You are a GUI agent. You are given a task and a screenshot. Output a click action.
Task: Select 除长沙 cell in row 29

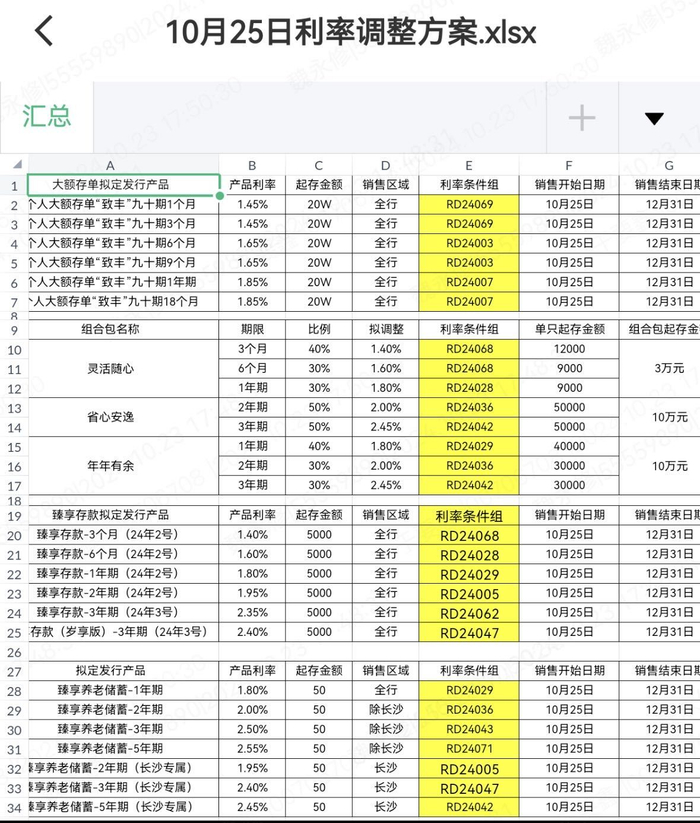386,709
